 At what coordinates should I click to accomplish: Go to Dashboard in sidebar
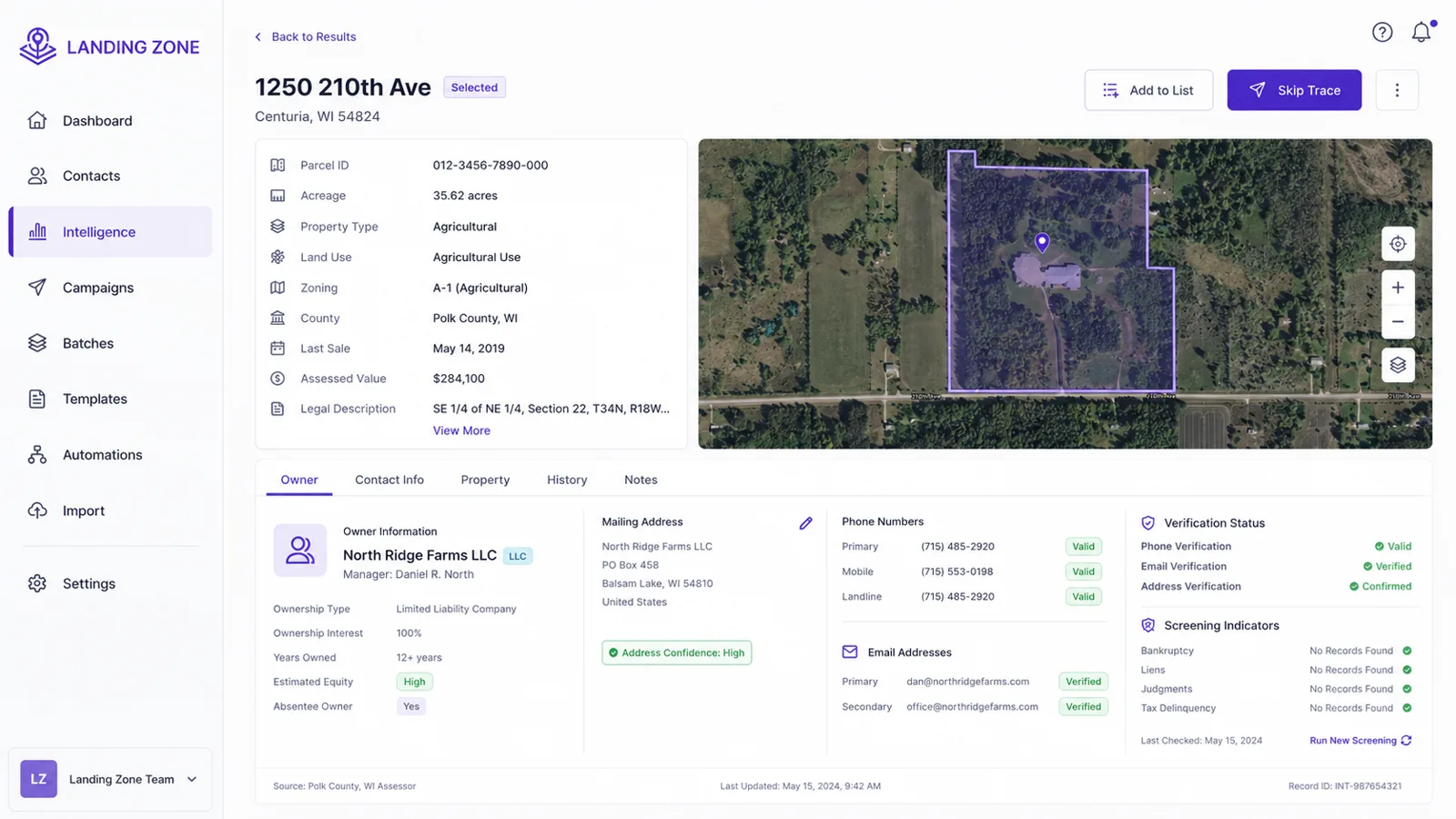coord(110,121)
